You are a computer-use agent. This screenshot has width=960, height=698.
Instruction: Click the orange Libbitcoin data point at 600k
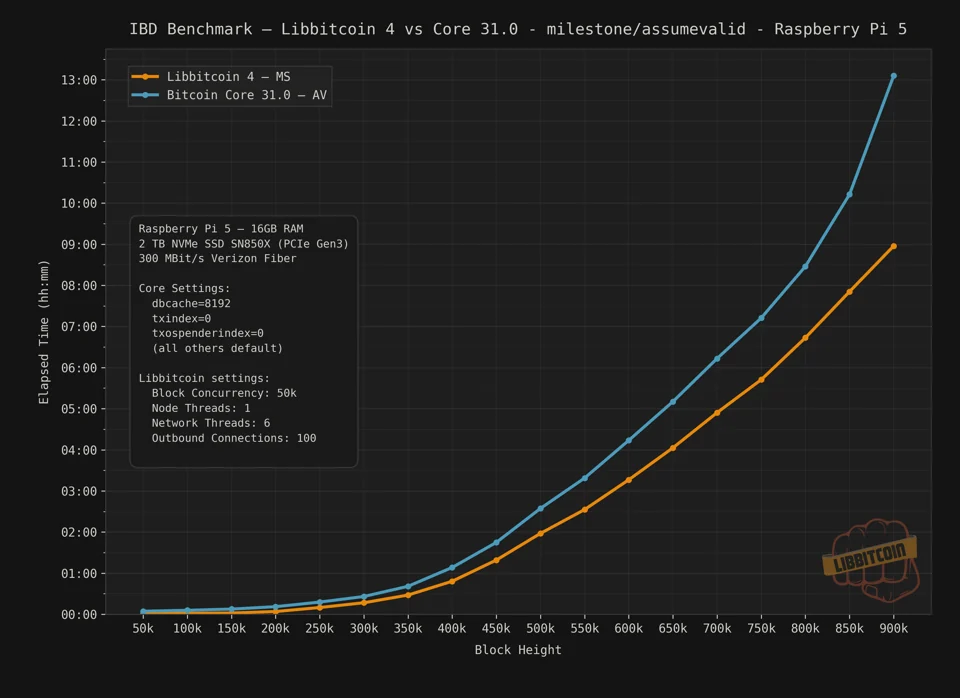point(629,480)
